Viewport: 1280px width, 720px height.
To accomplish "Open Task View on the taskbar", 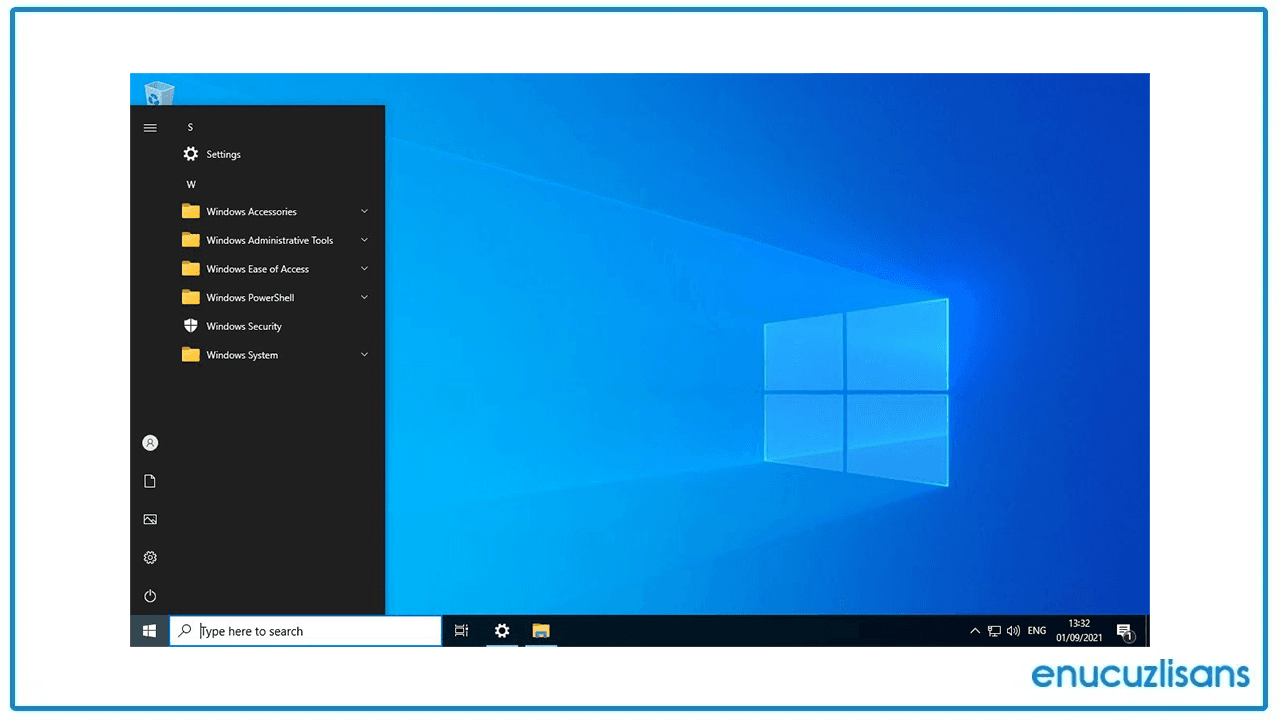I will pos(461,631).
